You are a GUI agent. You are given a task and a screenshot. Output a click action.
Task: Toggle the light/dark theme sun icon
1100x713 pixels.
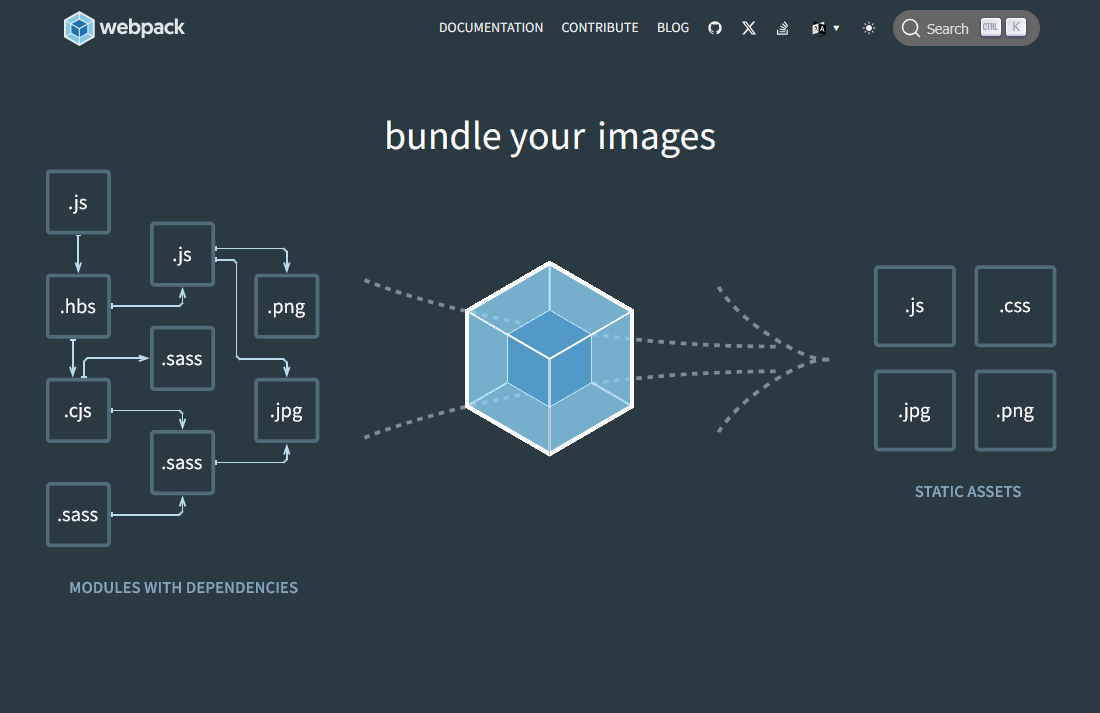[x=869, y=28]
